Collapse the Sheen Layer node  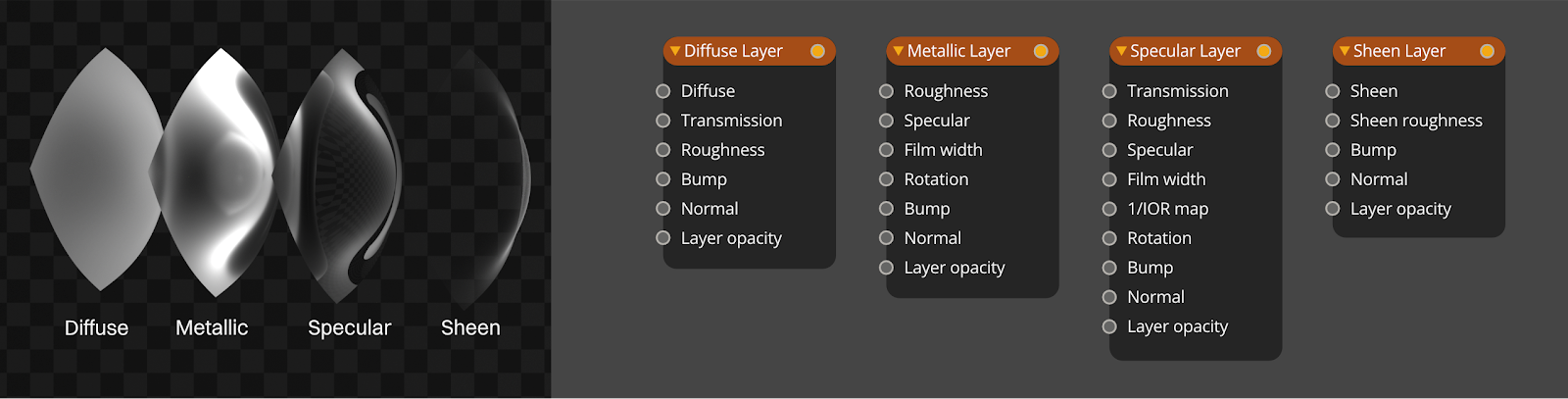click(1344, 51)
